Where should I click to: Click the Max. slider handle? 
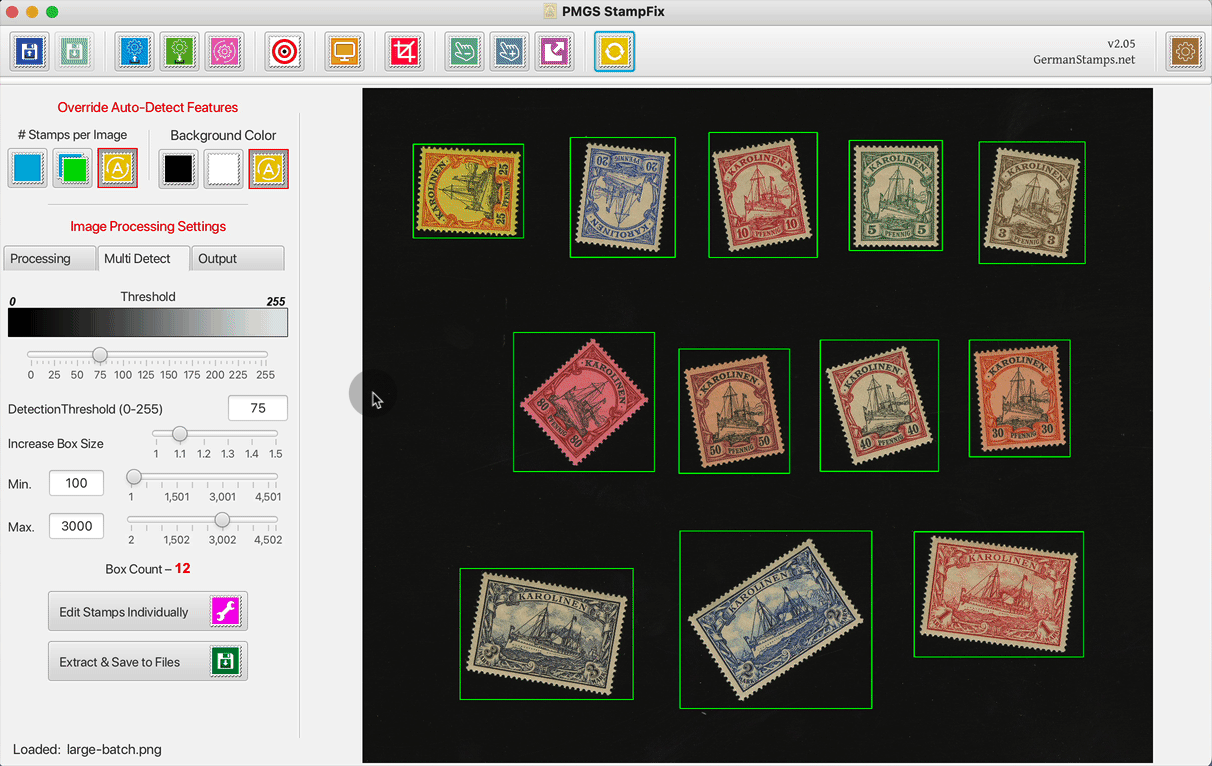click(x=223, y=520)
